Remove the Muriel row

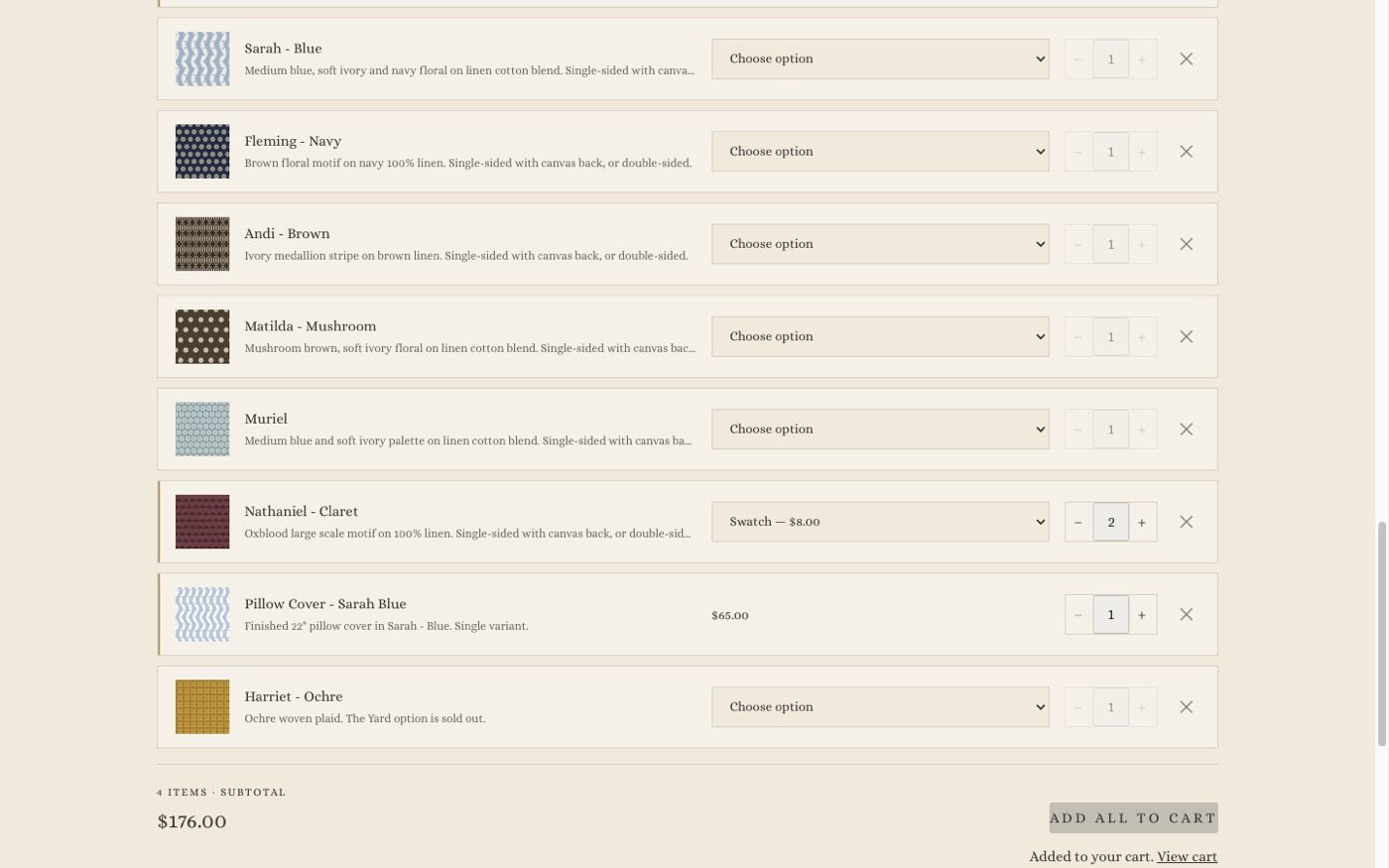point(1186,430)
